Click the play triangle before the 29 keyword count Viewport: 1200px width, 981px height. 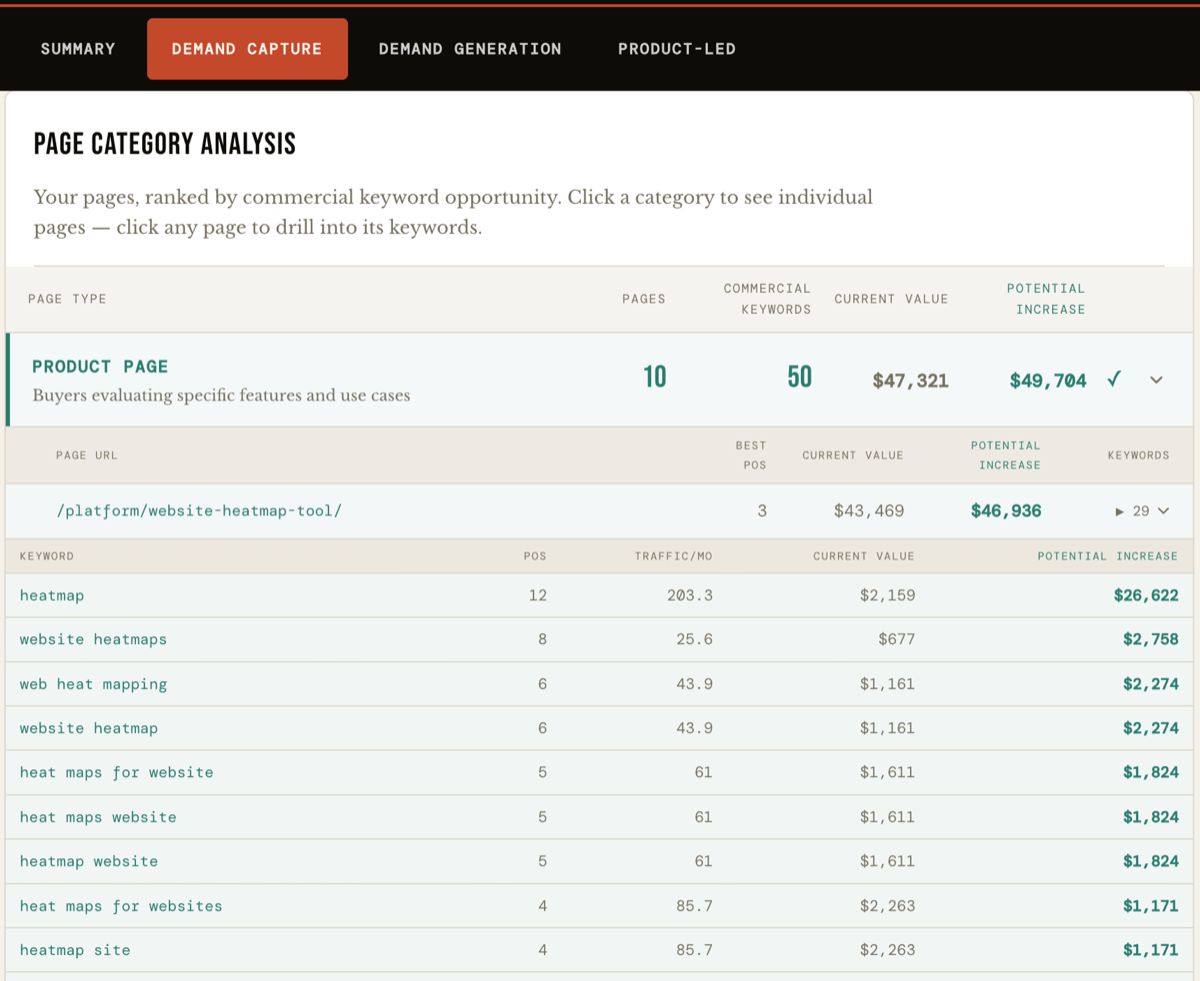pos(1119,510)
